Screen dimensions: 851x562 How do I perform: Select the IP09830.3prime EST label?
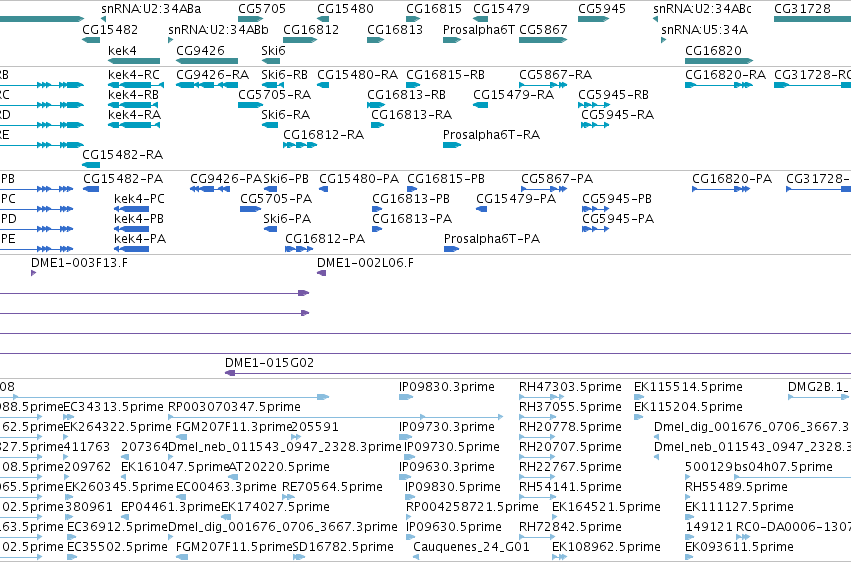[x=447, y=386]
